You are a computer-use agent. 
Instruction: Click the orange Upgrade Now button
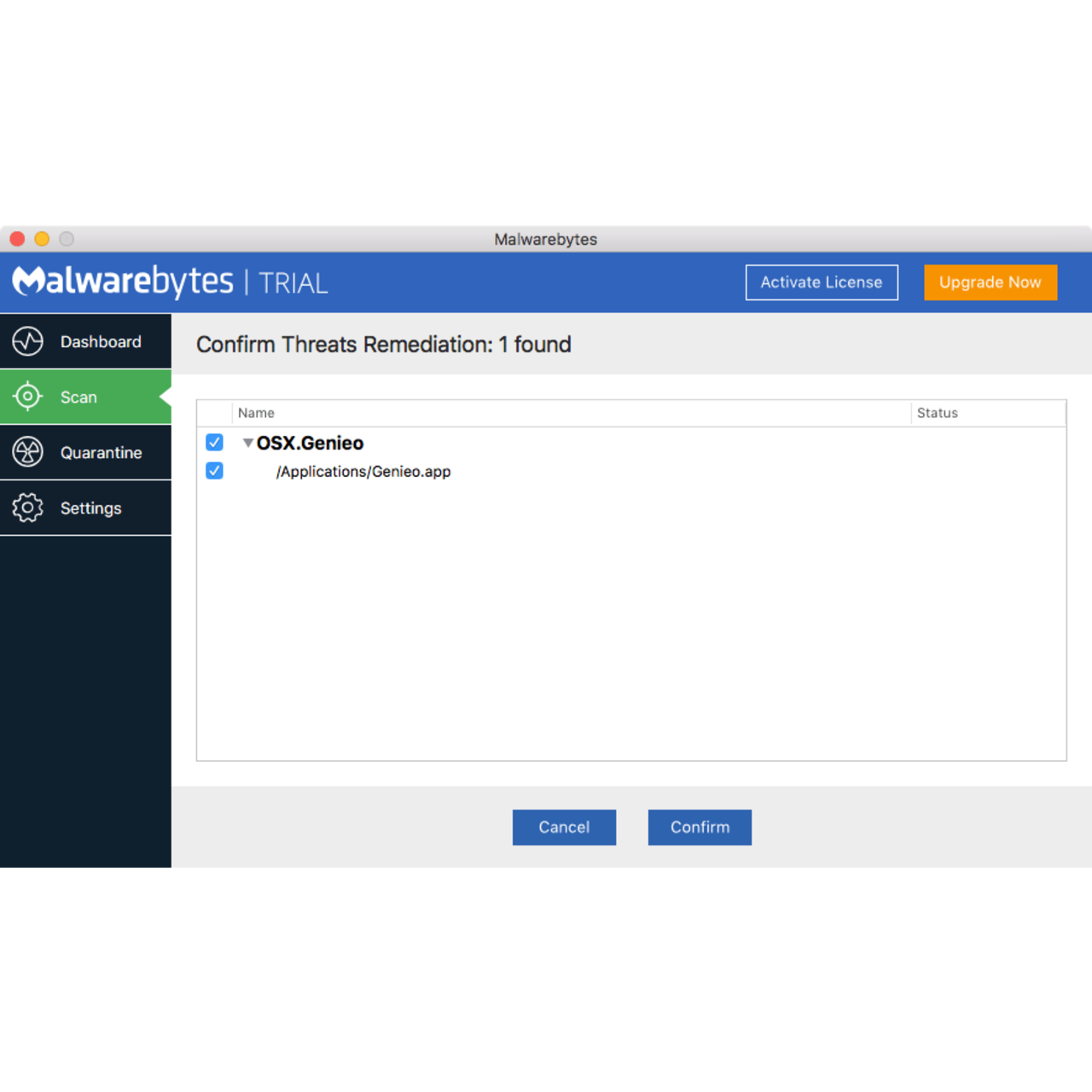(x=990, y=282)
